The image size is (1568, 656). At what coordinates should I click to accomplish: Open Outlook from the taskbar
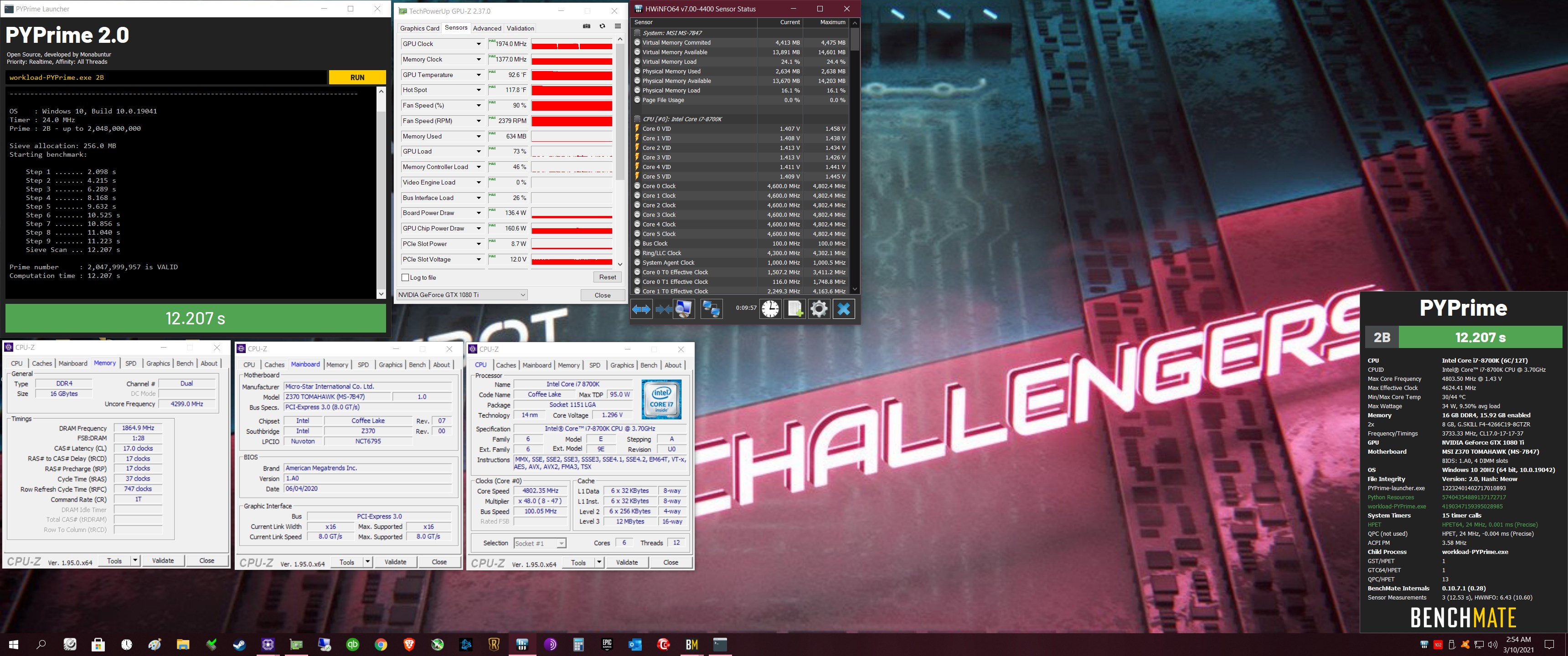(x=635, y=644)
